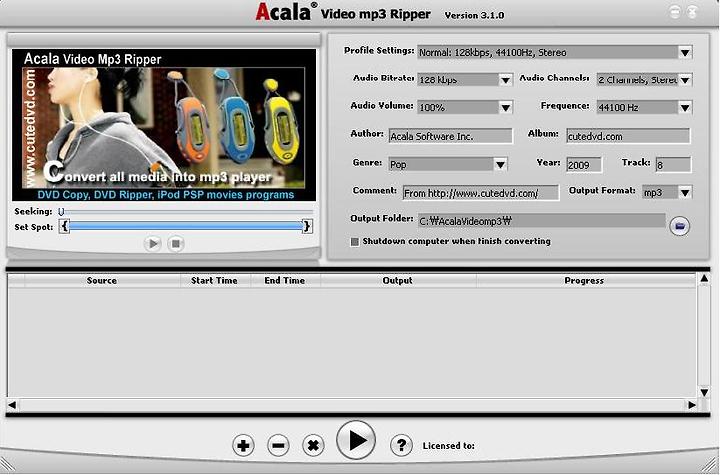Expand the Genre dropdown
720x475 pixels.
tap(500, 164)
